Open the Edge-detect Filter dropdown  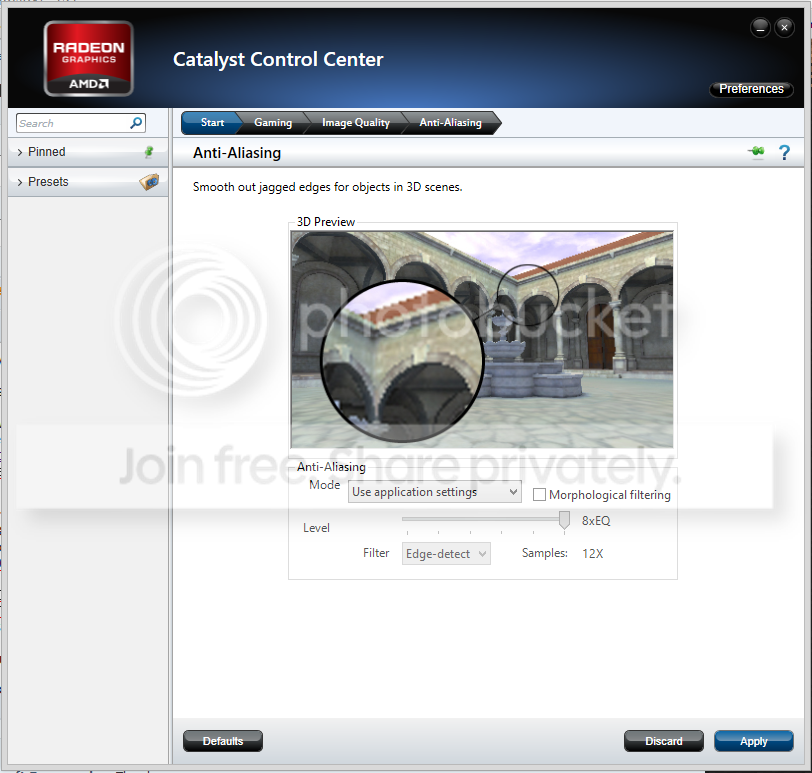click(446, 553)
